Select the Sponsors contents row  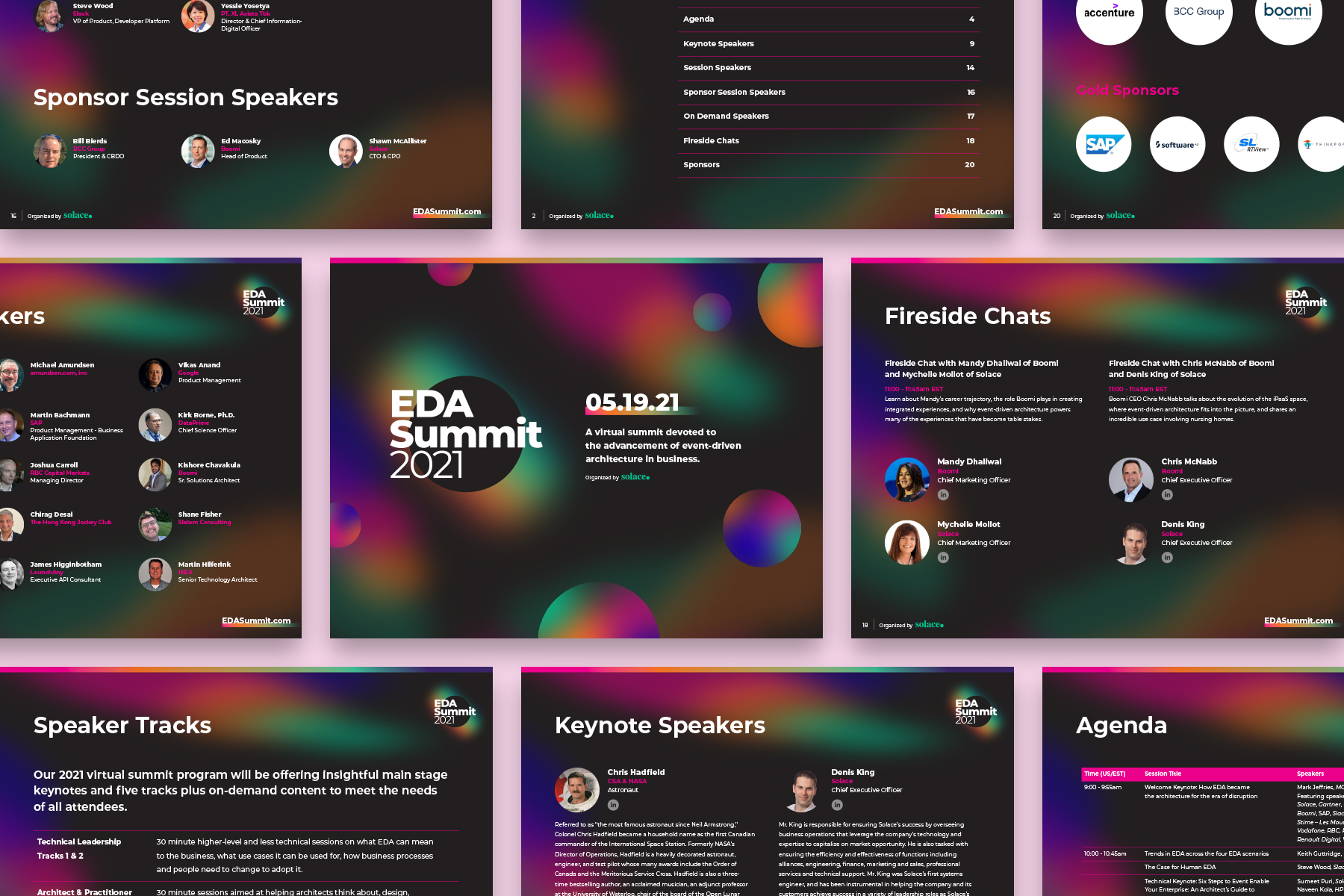pos(829,165)
